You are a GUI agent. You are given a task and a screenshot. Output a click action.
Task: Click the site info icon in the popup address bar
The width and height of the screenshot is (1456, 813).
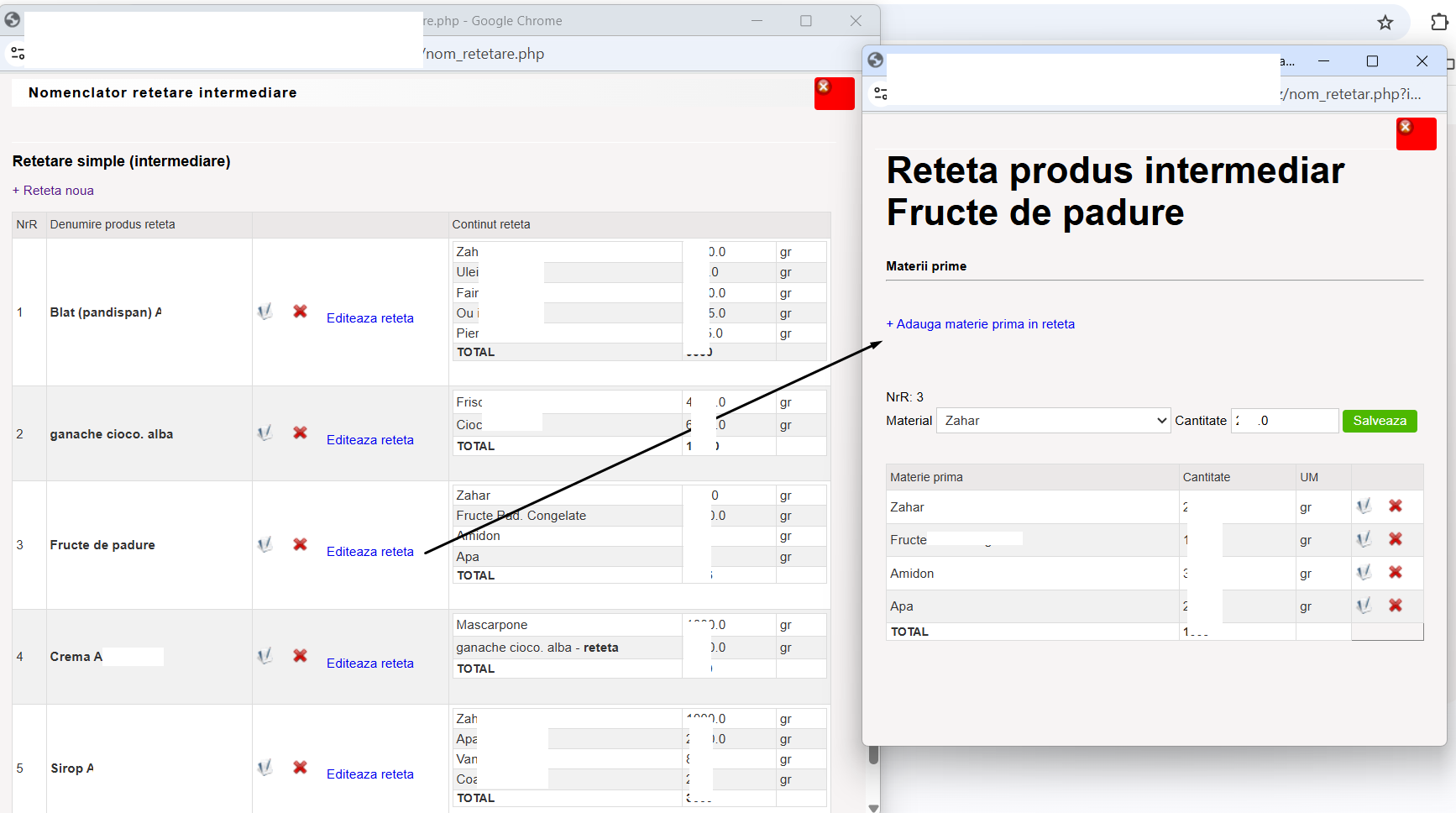coord(881,93)
